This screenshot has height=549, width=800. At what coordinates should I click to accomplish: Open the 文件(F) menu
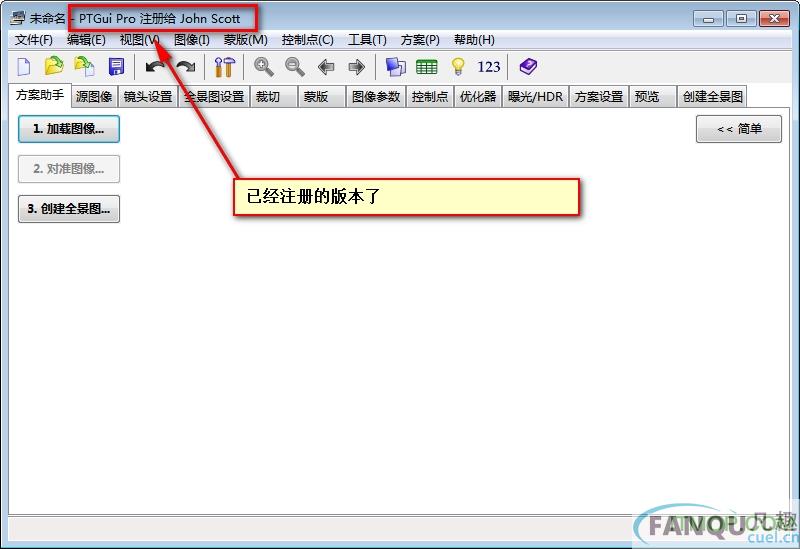pyautogui.click(x=34, y=40)
